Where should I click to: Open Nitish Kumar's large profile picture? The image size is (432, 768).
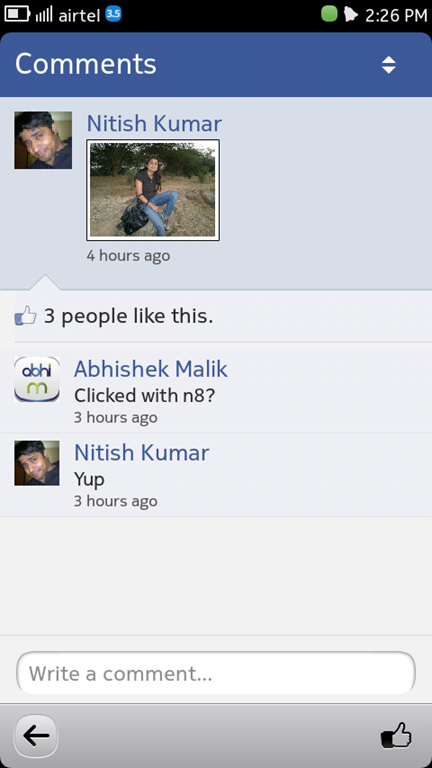click(43, 140)
